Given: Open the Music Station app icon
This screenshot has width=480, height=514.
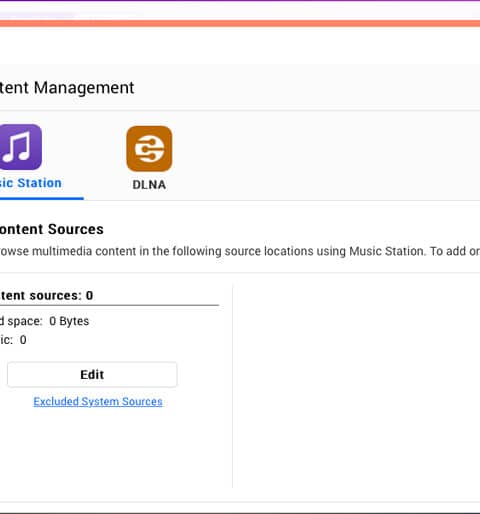Looking at the screenshot, I should [20, 147].
